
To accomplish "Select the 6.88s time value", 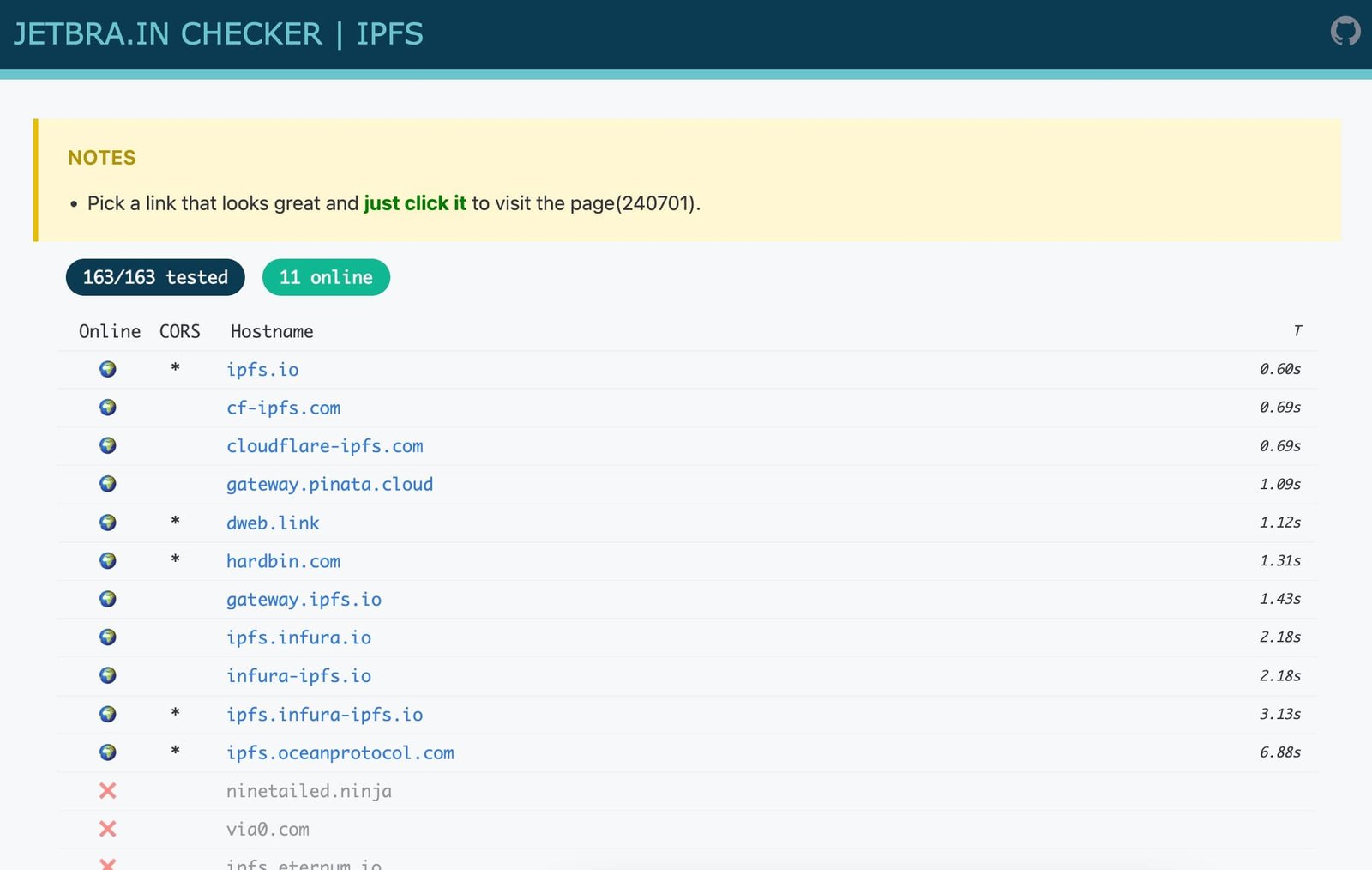I will tap(1279, 752).
